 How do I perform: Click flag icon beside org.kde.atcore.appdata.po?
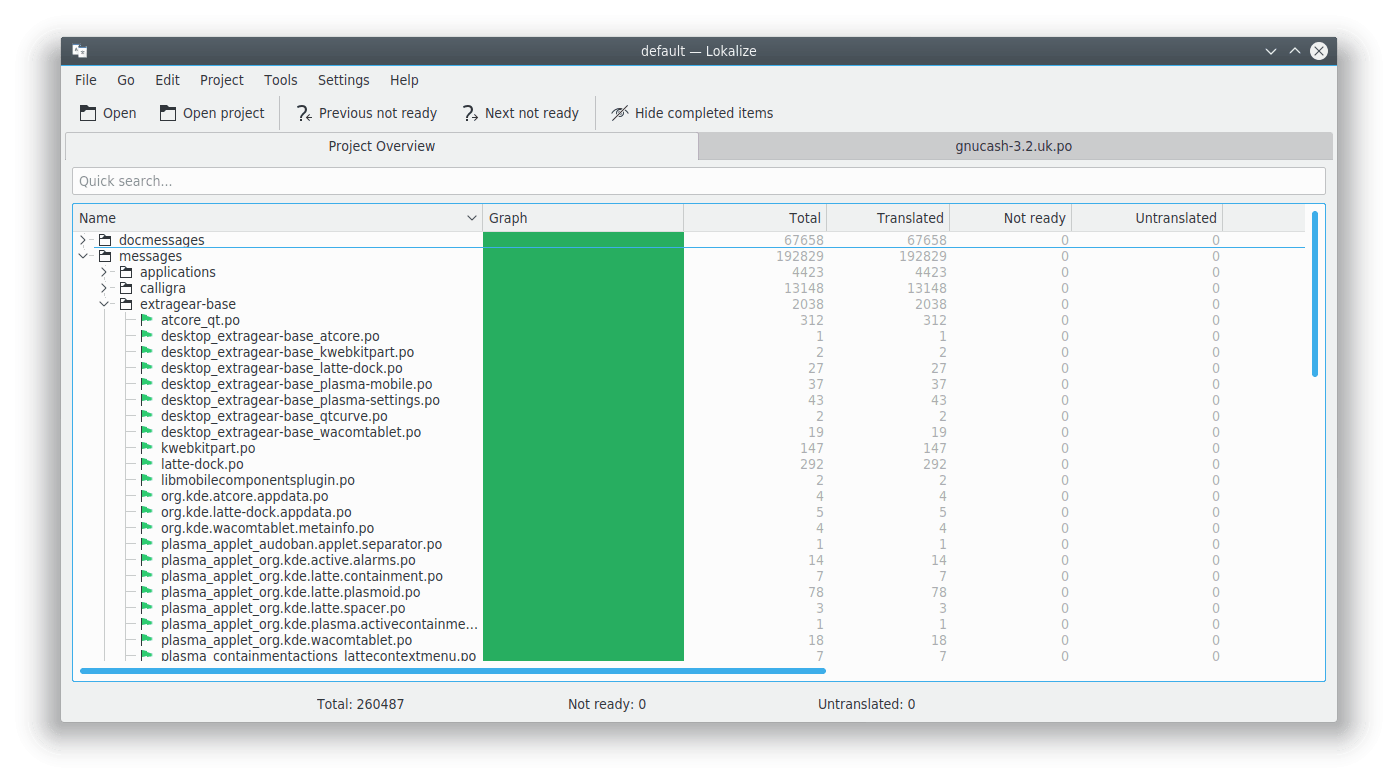point(147,496)
